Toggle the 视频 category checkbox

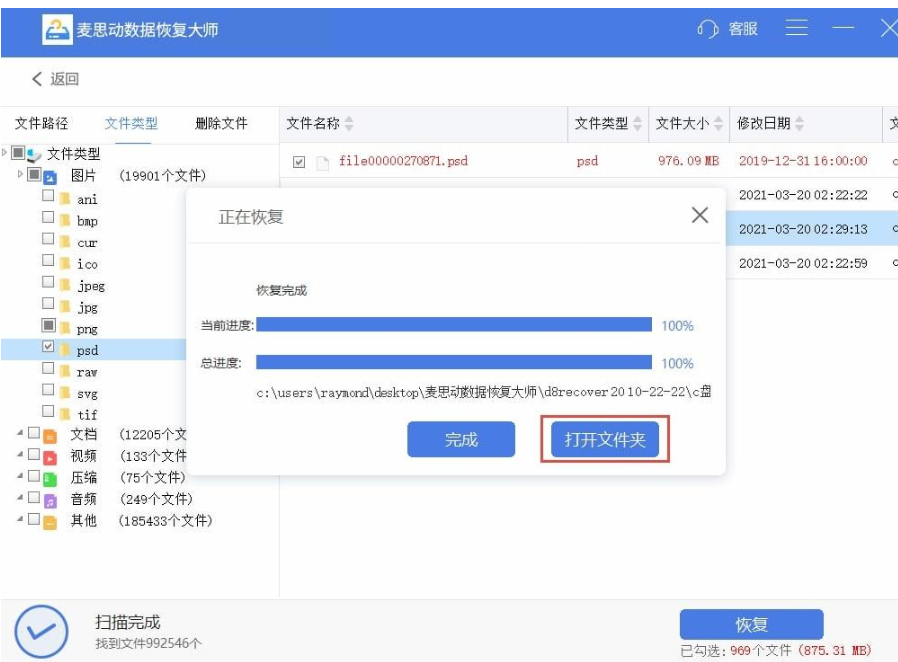[34, 454]
